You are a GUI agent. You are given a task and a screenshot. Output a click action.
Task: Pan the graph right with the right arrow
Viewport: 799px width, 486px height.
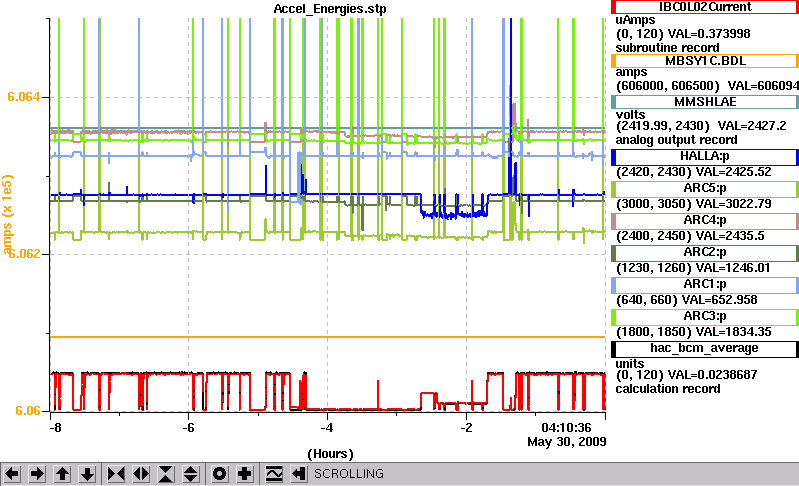(37, 474)
